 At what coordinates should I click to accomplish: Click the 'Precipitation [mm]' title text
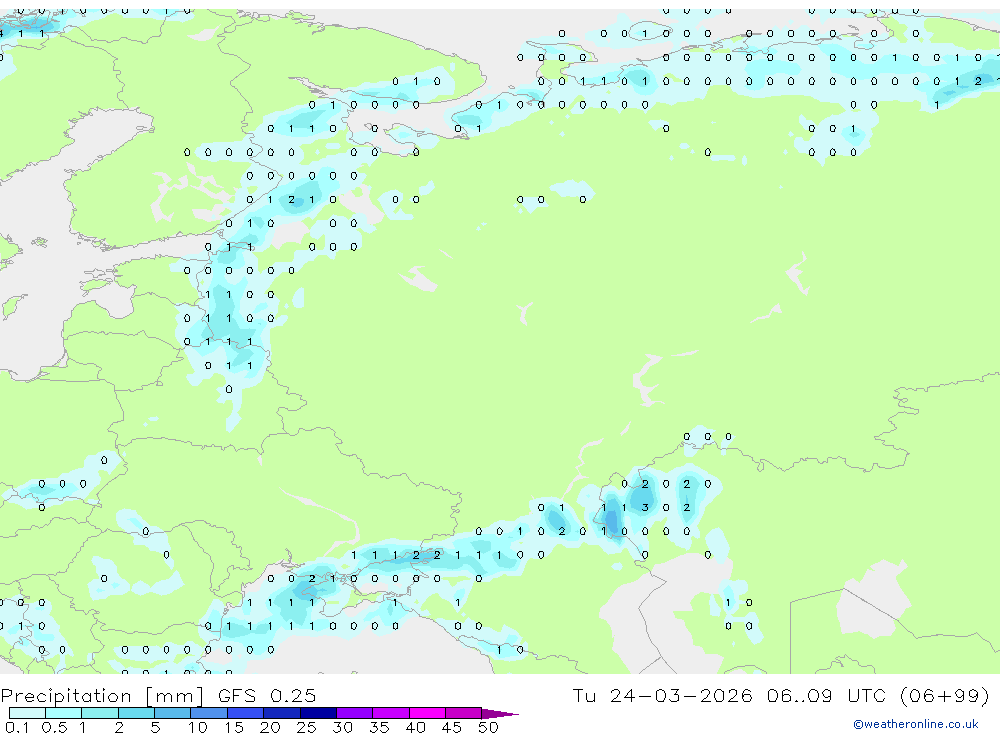pos(102,696)
